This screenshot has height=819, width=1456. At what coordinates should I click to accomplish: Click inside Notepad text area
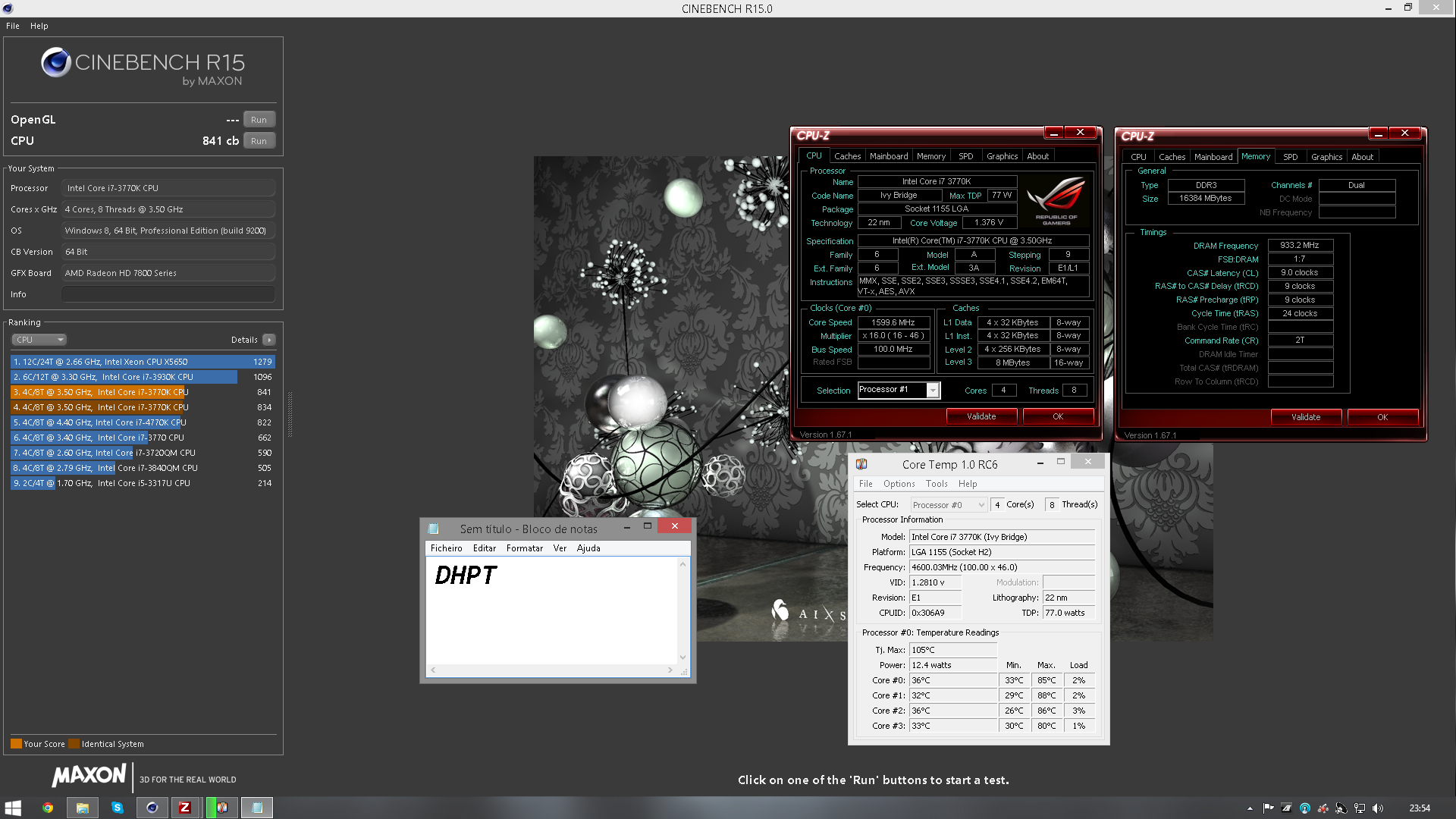[551, 610]
